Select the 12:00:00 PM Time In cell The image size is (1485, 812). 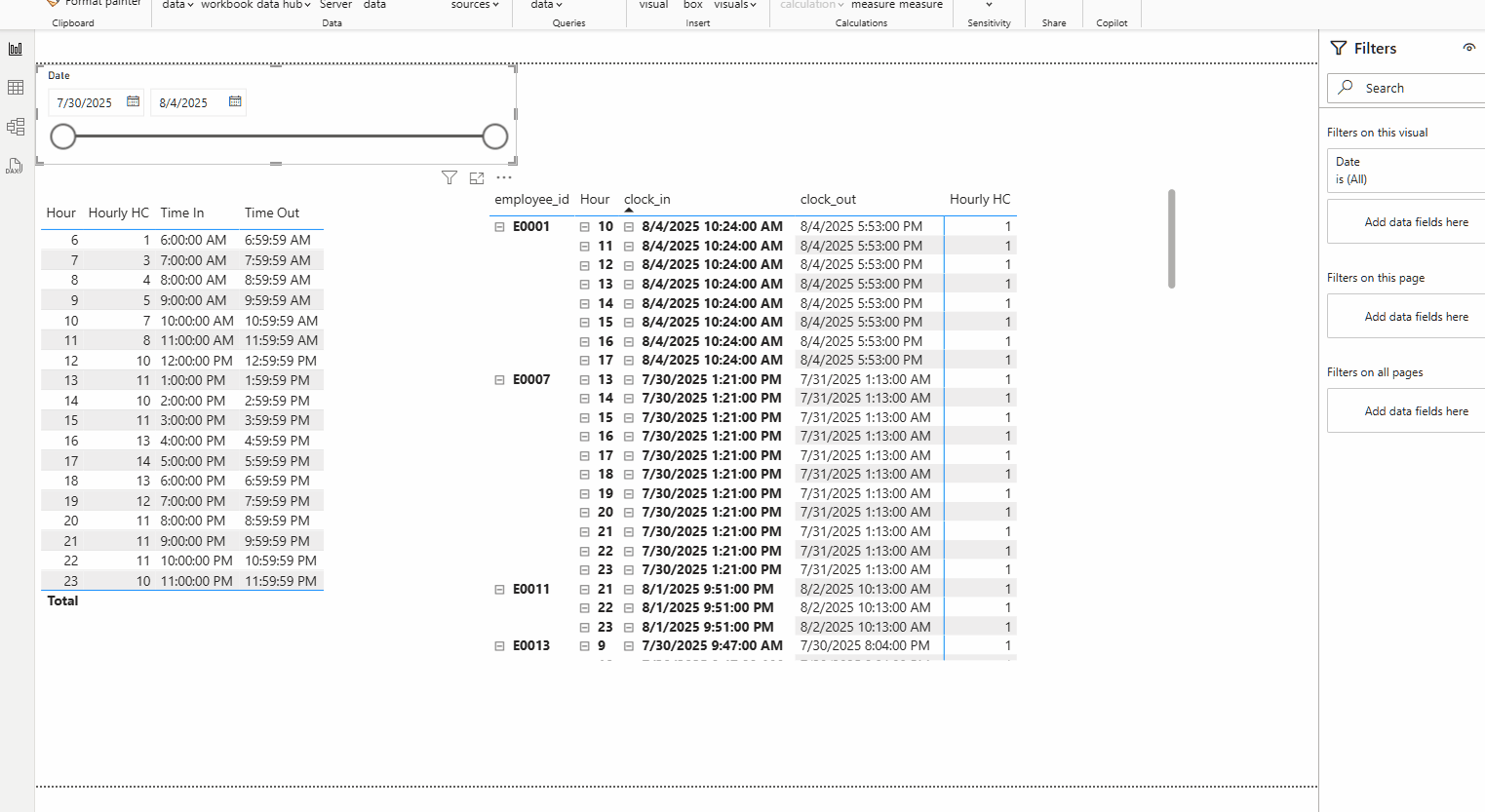[197, 361]
